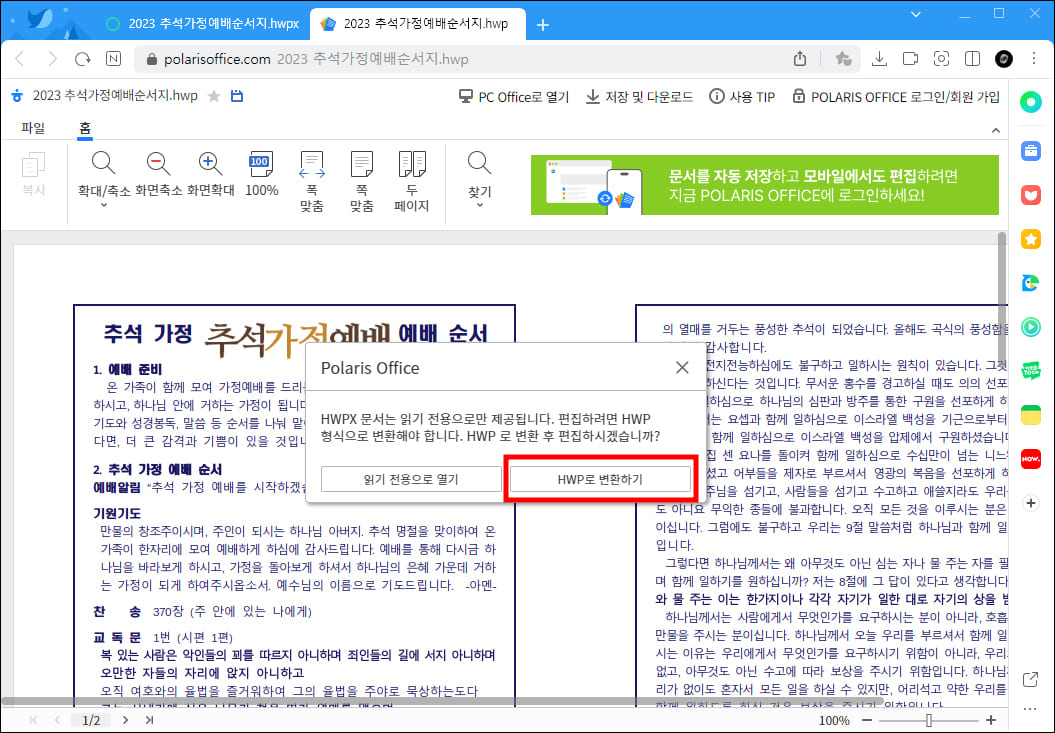The image size is (1055, 733).
Task: Go forward in the browser
Action: pyautogui.click(x=52, y=59)
